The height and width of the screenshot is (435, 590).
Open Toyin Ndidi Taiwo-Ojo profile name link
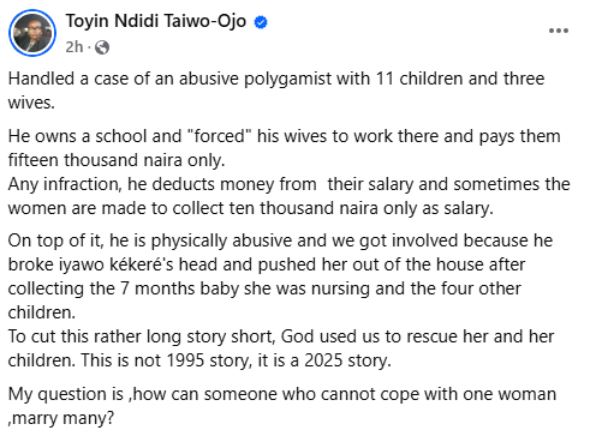pos(156,21)
